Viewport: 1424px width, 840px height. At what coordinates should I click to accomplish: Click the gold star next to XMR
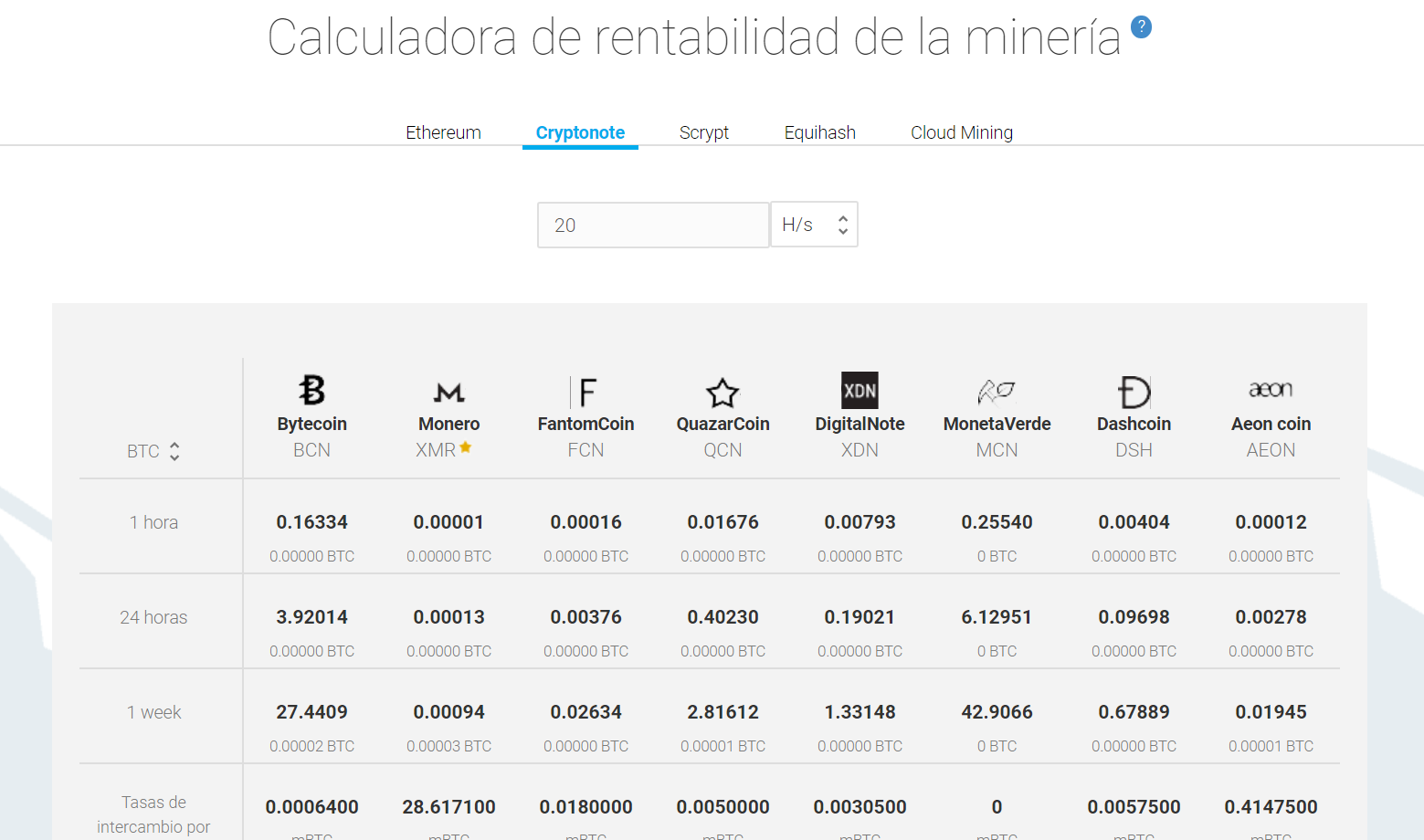[466, 447]
